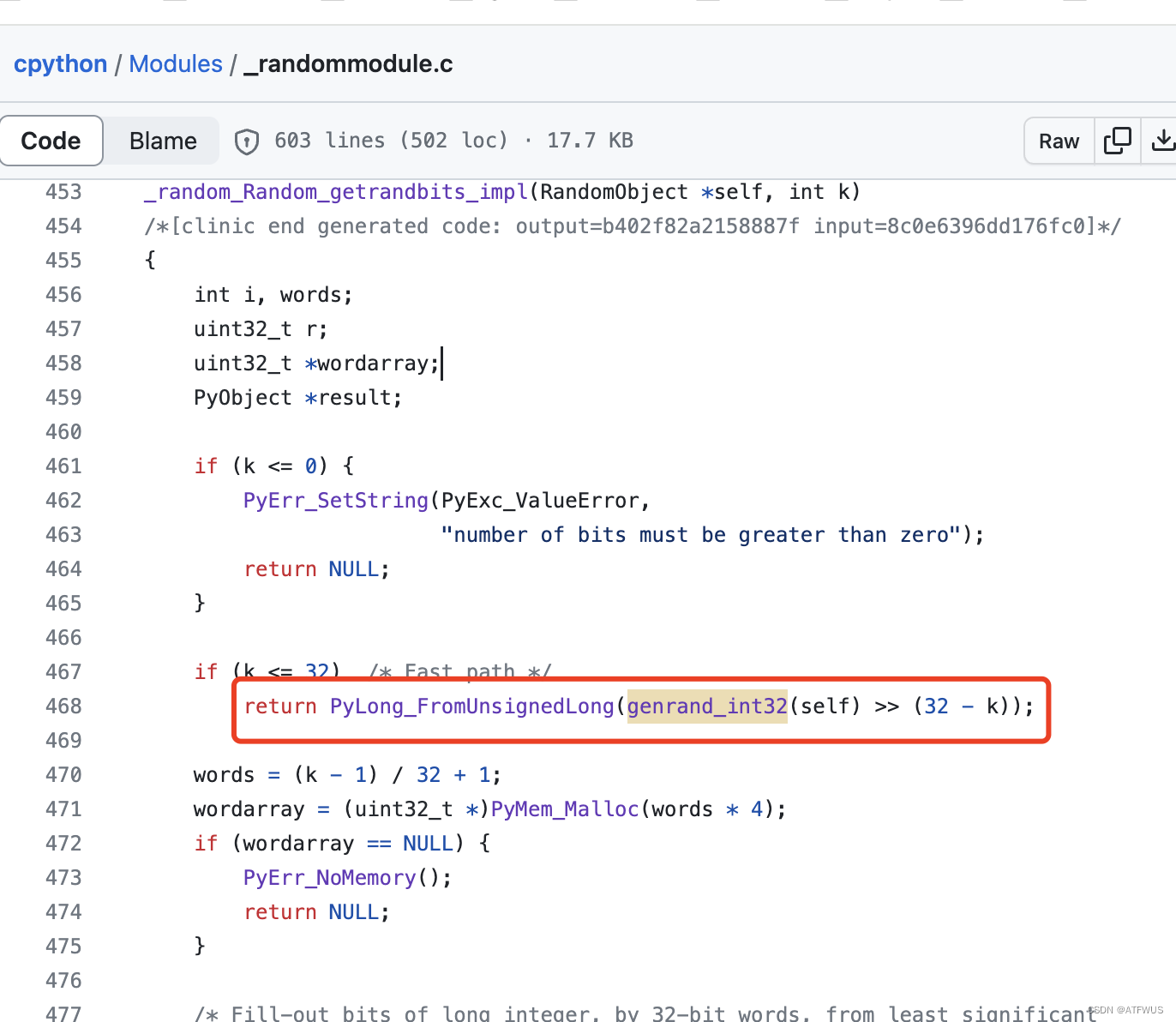Click "PyObject *result;" declaration on line 459

click(x=298, y=398)
